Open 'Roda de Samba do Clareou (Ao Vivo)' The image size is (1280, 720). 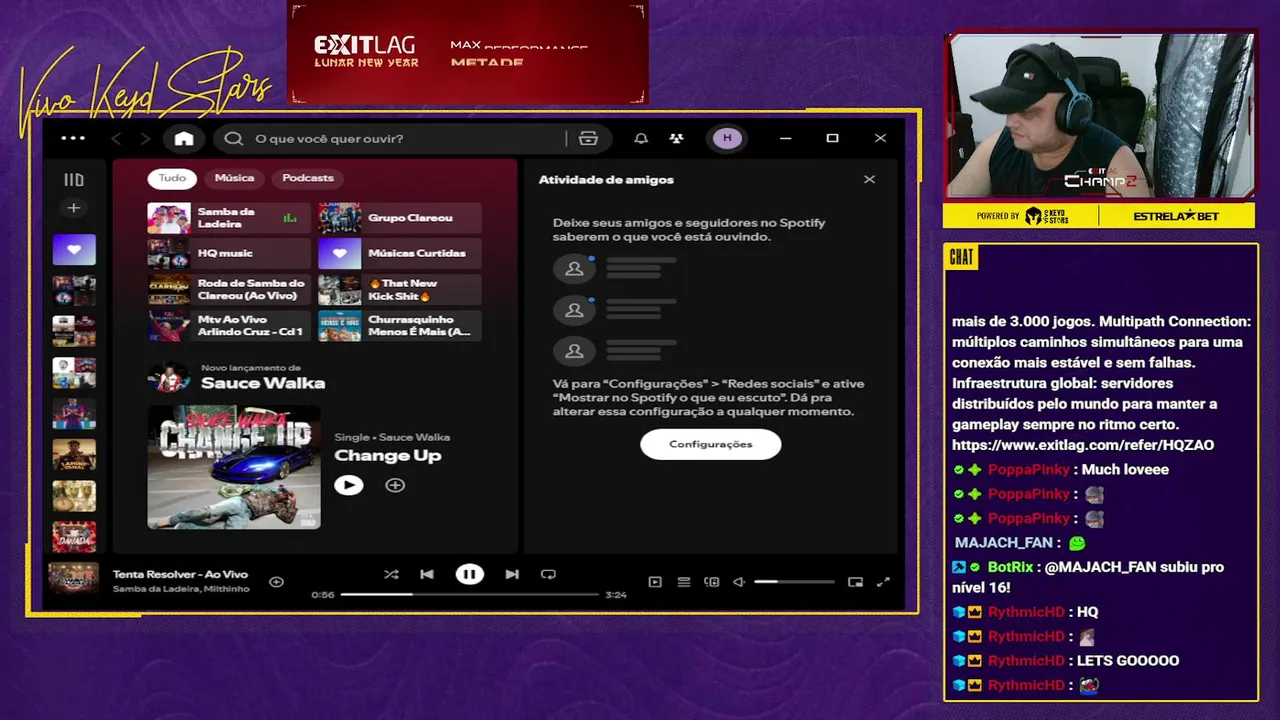(x=229, y=290)
